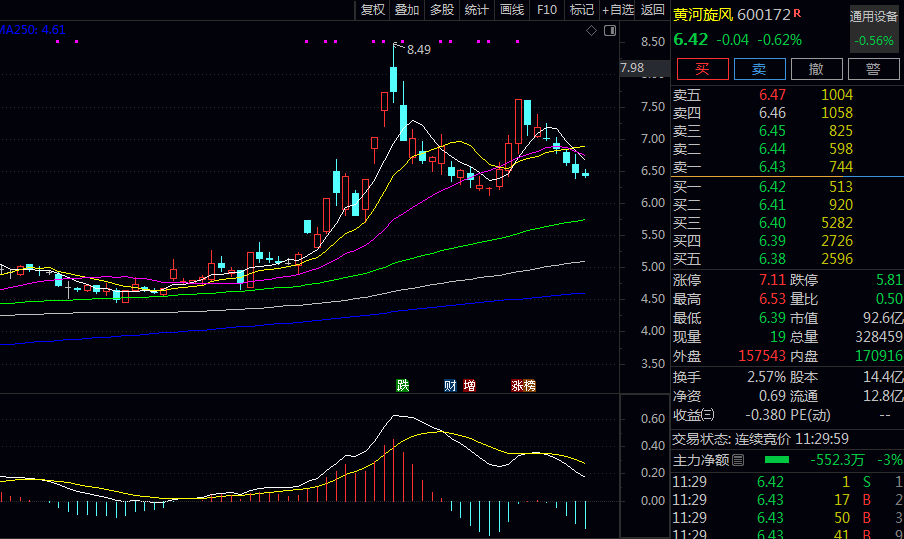
Task: Click the red 增 event marker
Action: pyautogui.click(x=469, y=385)
